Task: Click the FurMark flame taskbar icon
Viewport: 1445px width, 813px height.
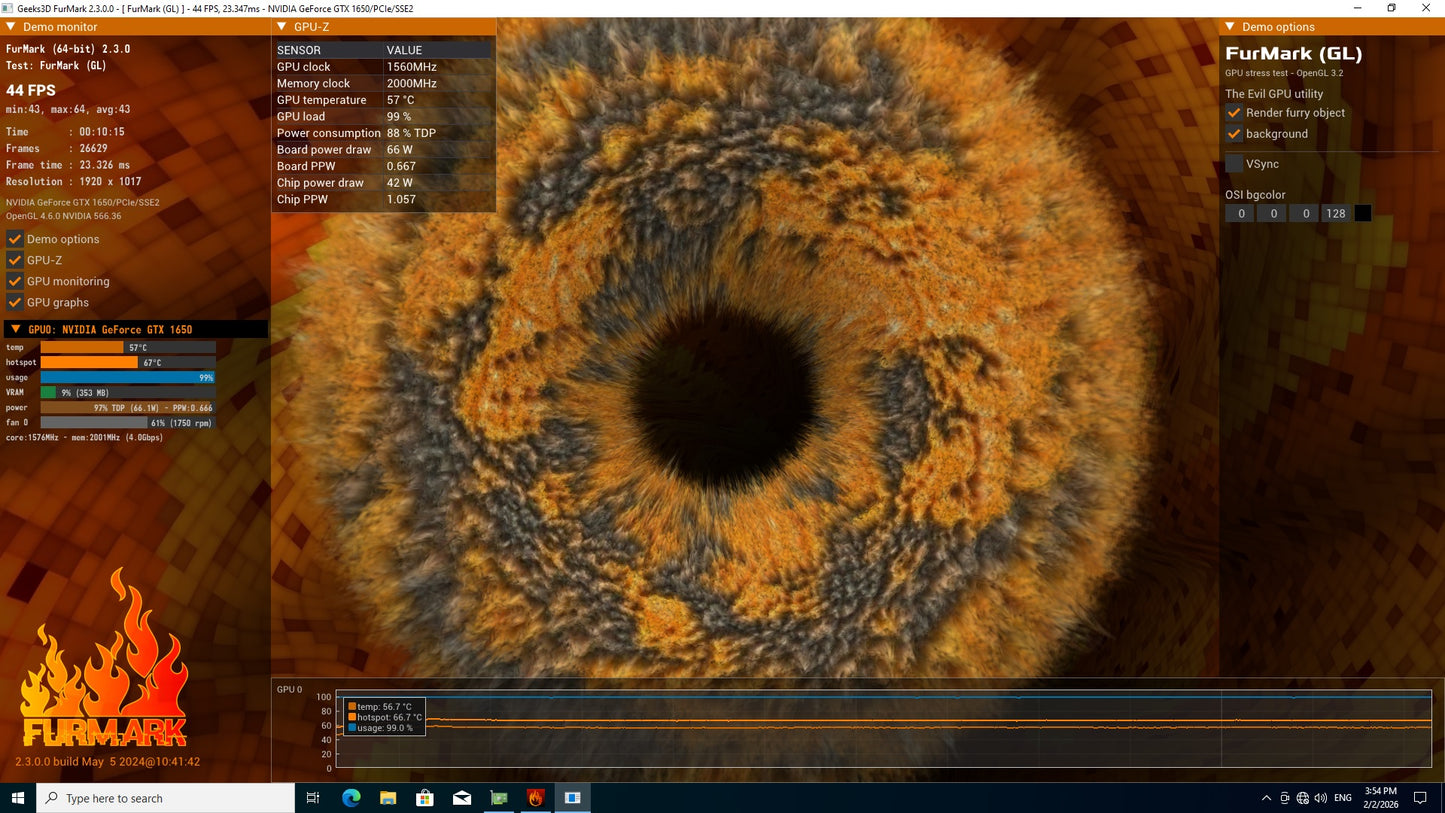Action: coord(536,798)
